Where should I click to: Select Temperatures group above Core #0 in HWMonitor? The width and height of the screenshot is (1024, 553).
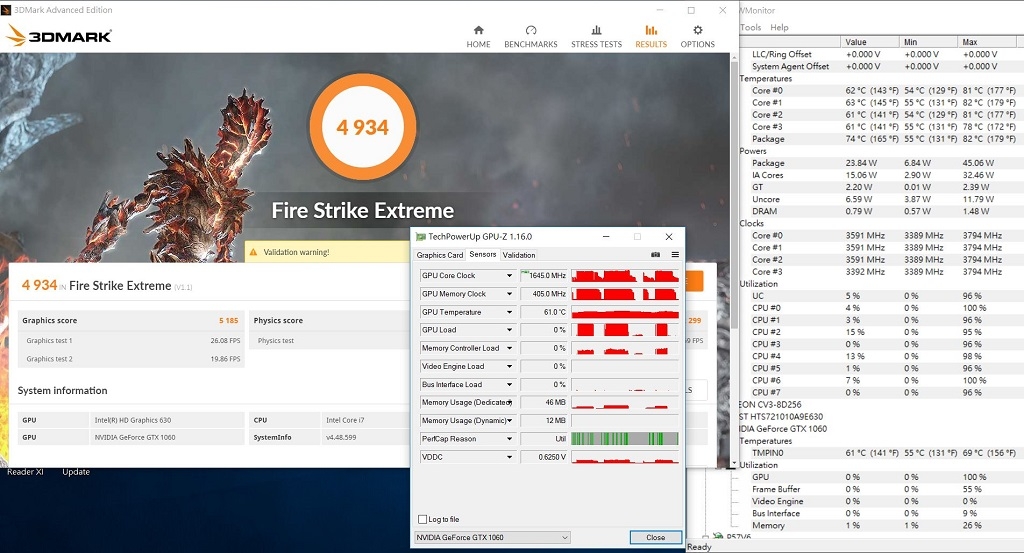(765, 78)
